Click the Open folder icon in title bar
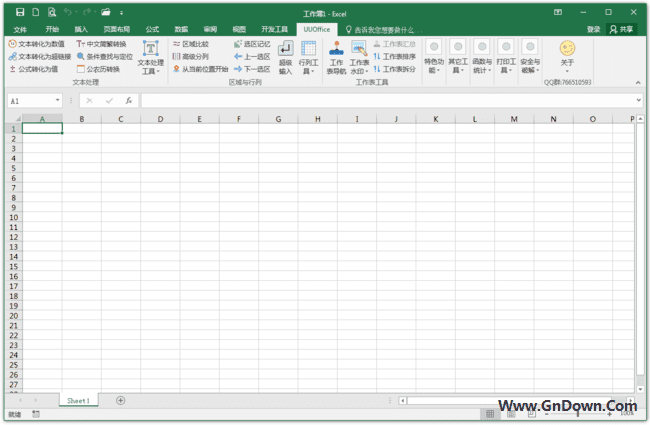Screen dimensions: 650x425 (106, 12)
